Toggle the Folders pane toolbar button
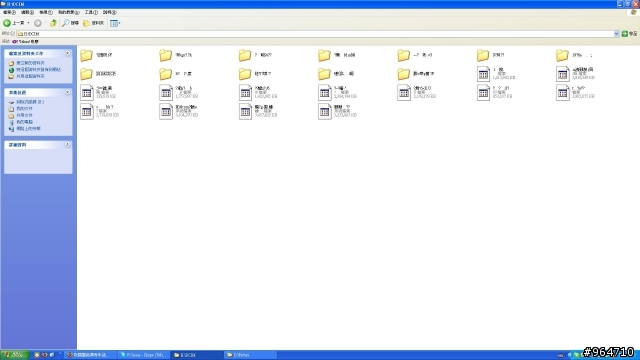640x360 pixels. tap(93, 23)
